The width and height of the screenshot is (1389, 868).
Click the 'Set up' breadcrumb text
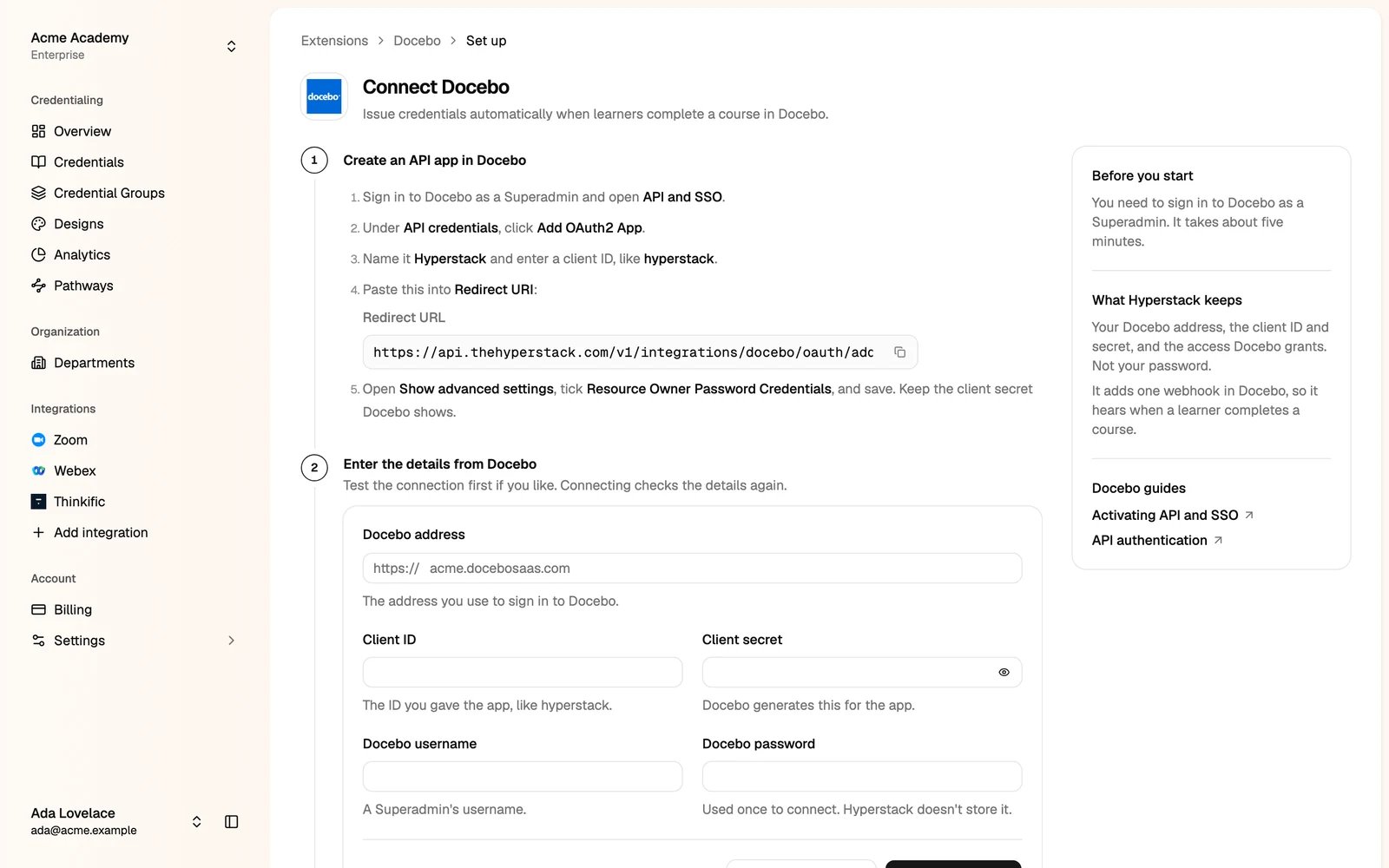pos(486,41)
